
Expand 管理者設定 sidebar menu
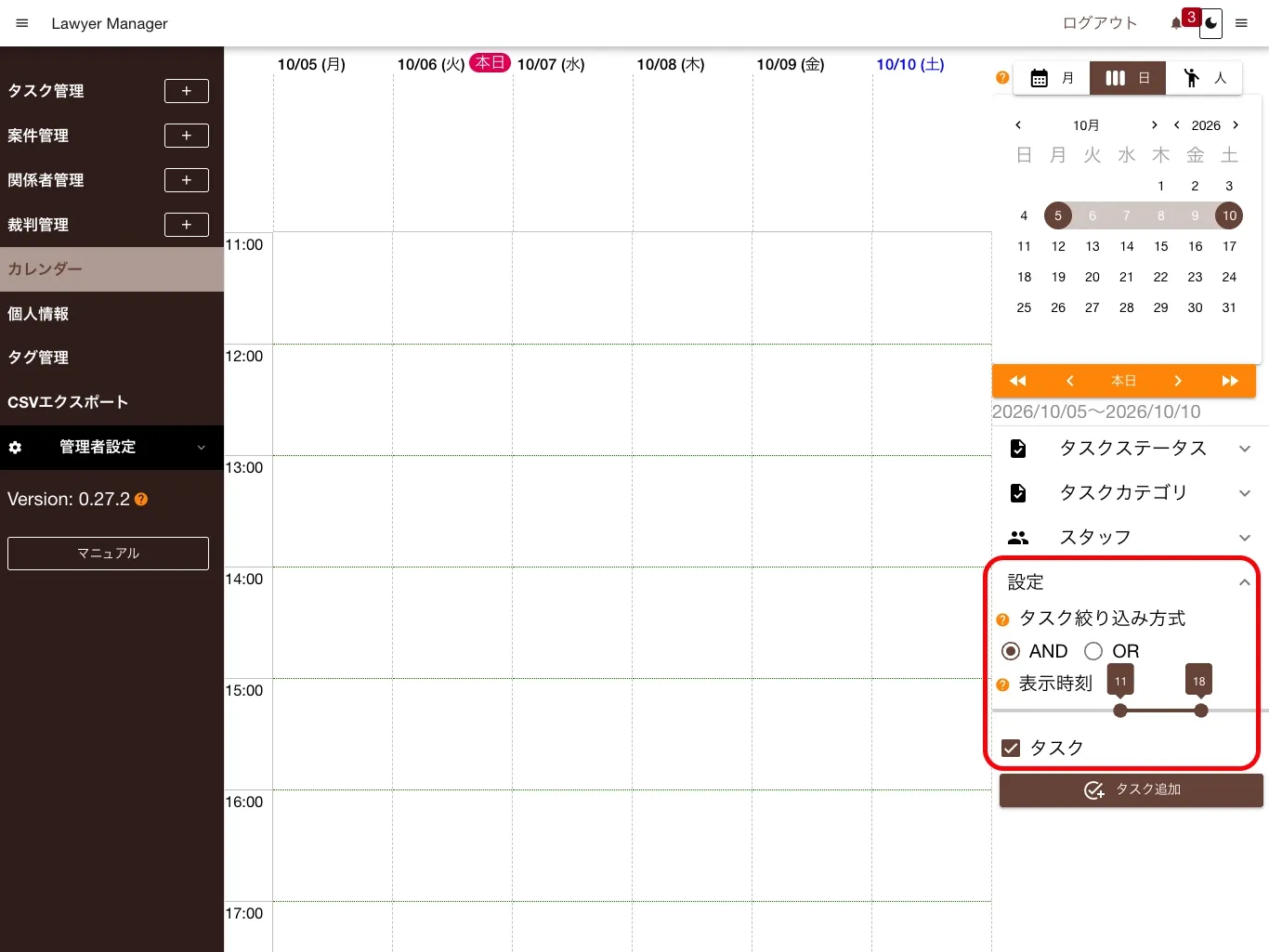[x=111, y=448]
